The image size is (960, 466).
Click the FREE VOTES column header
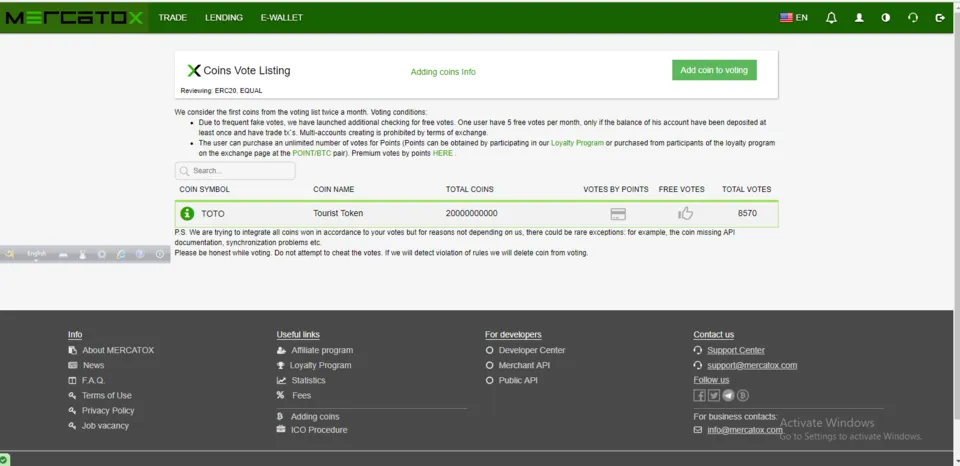coord(681,189)
